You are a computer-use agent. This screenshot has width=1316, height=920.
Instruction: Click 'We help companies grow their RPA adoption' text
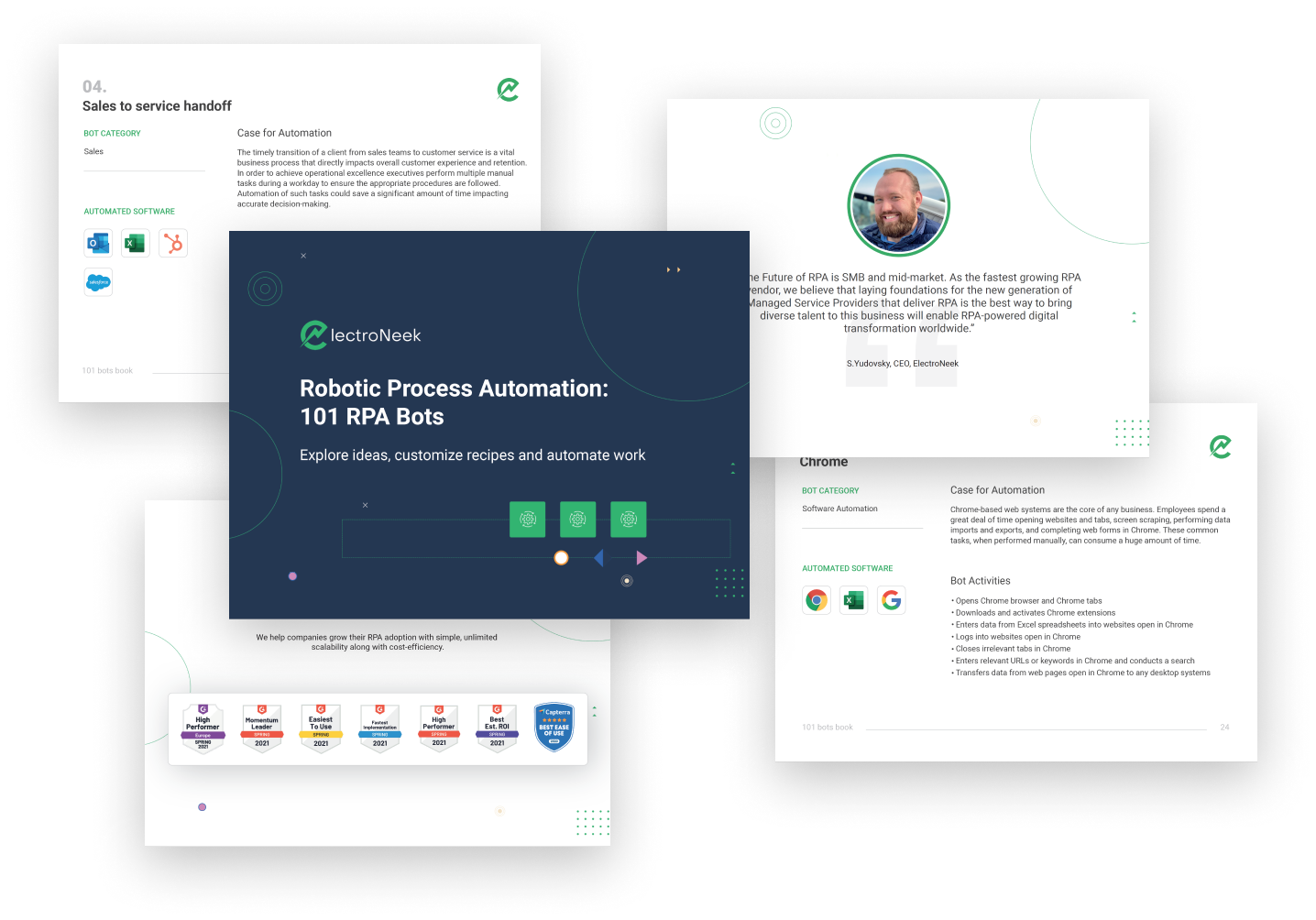pyautogui.click(x=377, y=642)
